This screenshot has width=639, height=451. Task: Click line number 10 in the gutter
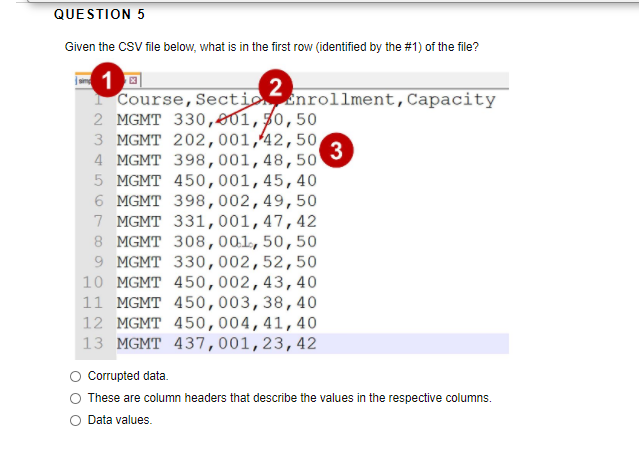(x=93, y=282)
